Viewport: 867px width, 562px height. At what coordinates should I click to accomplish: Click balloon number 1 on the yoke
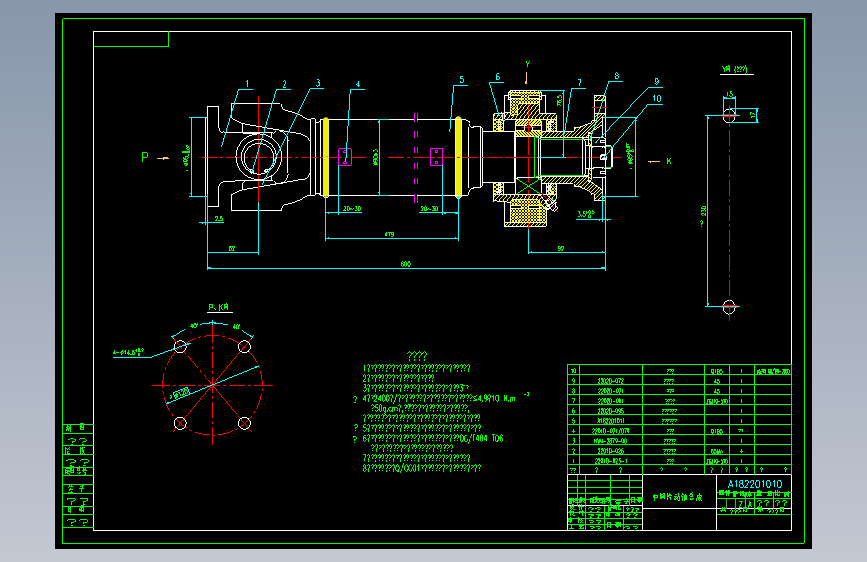tap(247, 84)
